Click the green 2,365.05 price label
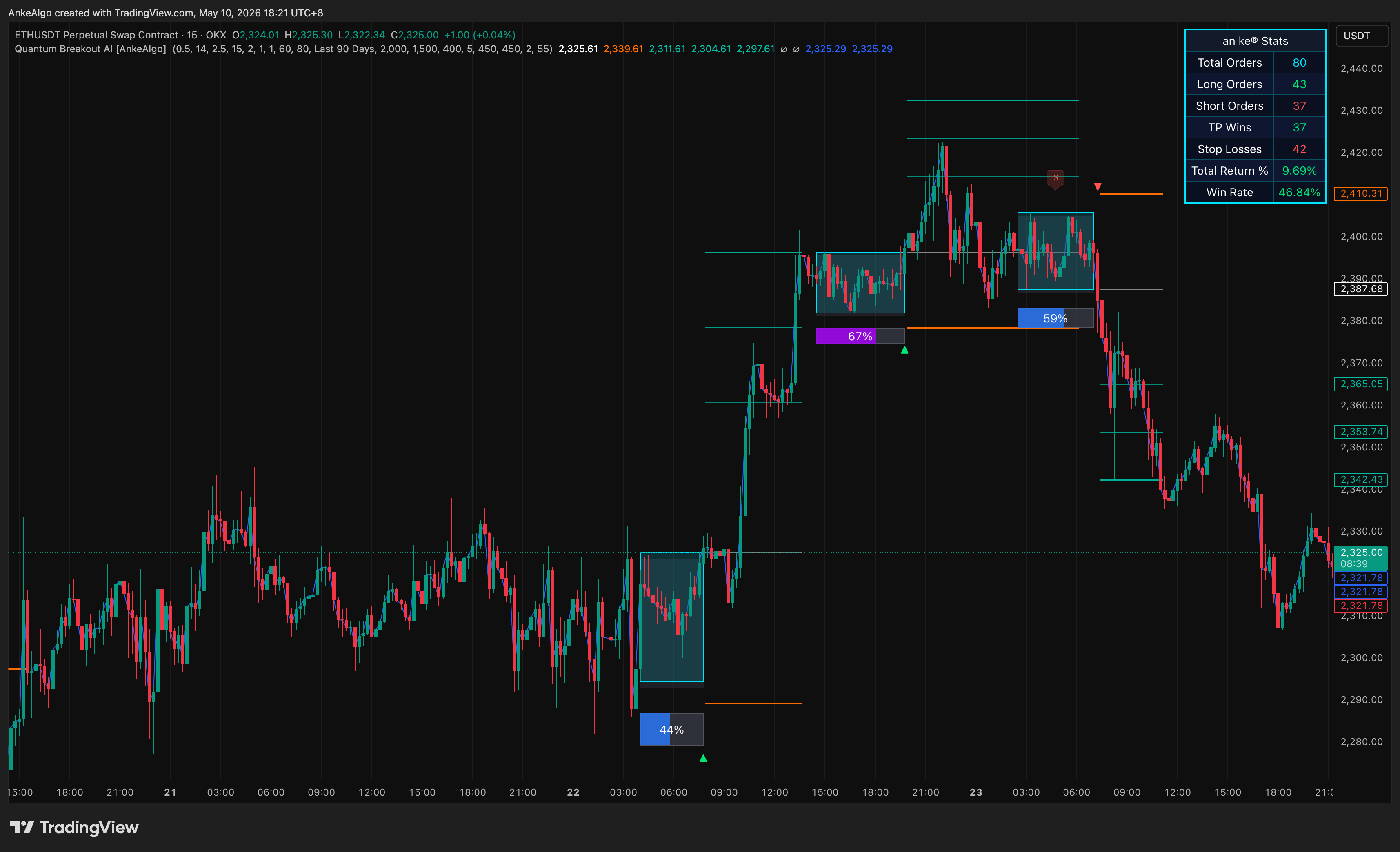The width and height of the screenshot is (1400, 852). pyautogui.click(x=1361, y=384)
